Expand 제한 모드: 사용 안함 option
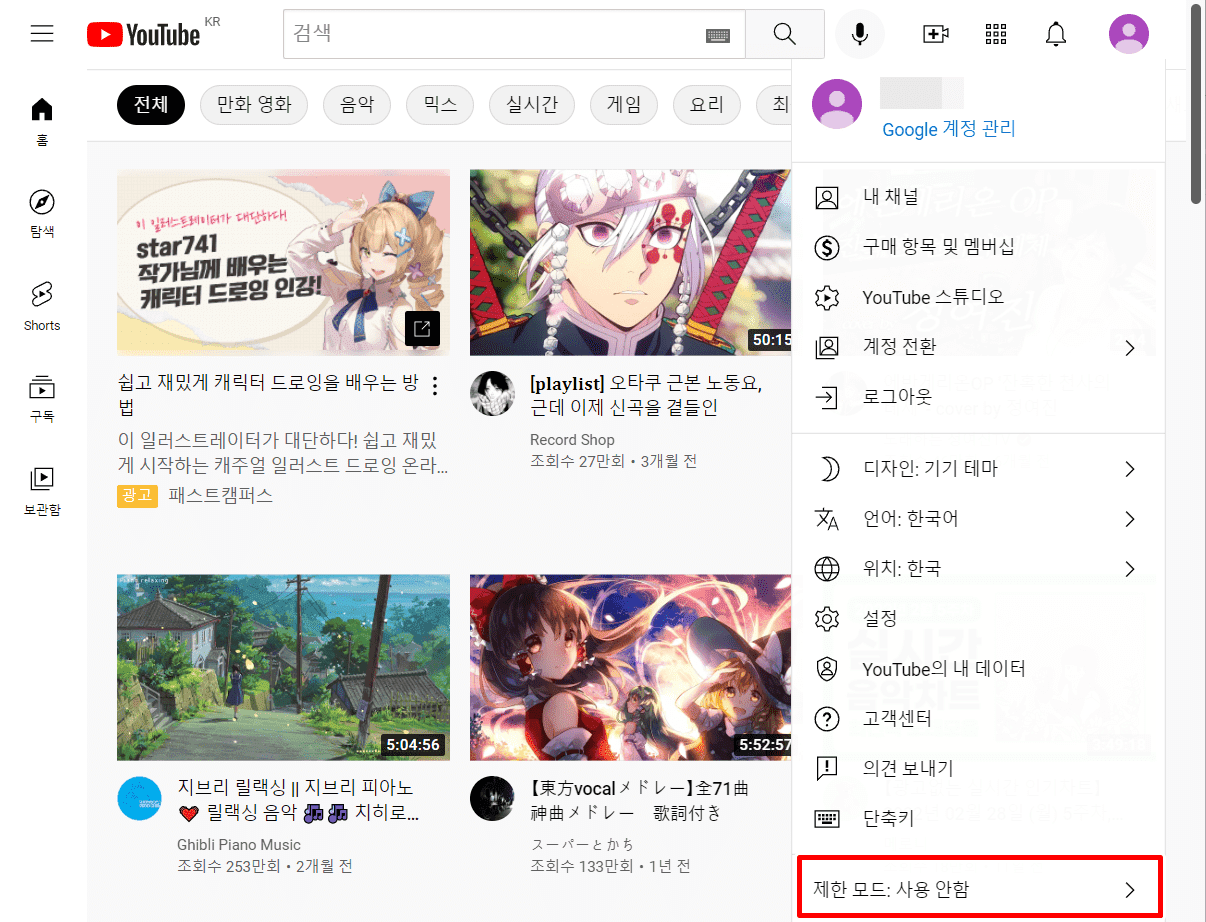The height and width of the screenshot is (922, 1206). [978, 889]
